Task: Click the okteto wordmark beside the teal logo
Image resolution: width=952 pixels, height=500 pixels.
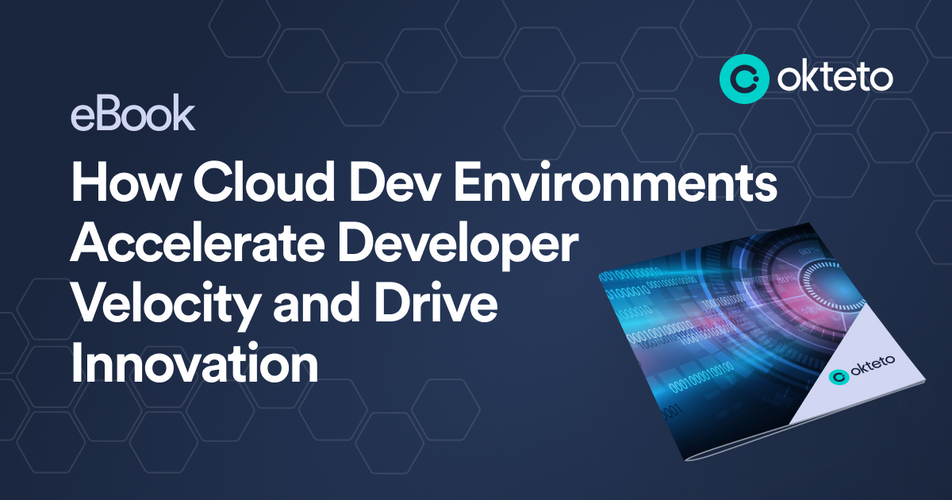Action: [835, 76]
